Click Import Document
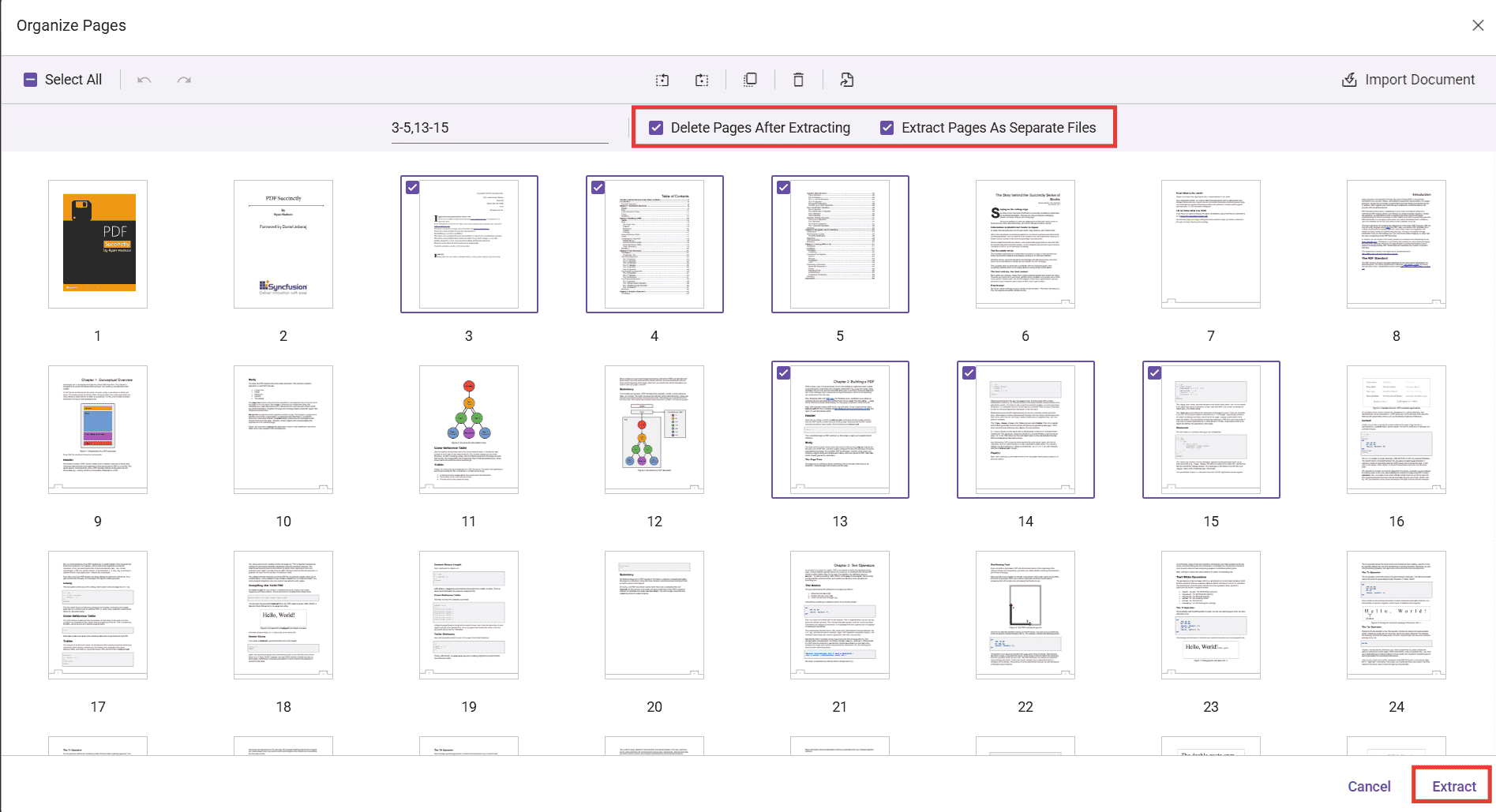This screenshot has width=1496, height=812. 1408,79
